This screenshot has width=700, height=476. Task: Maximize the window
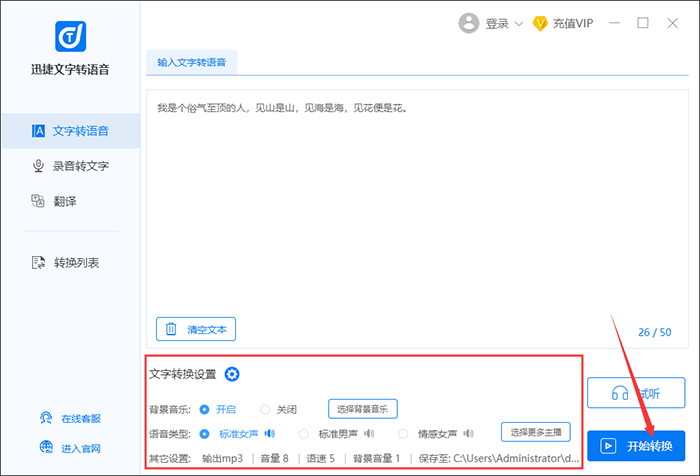coord(643,23)
